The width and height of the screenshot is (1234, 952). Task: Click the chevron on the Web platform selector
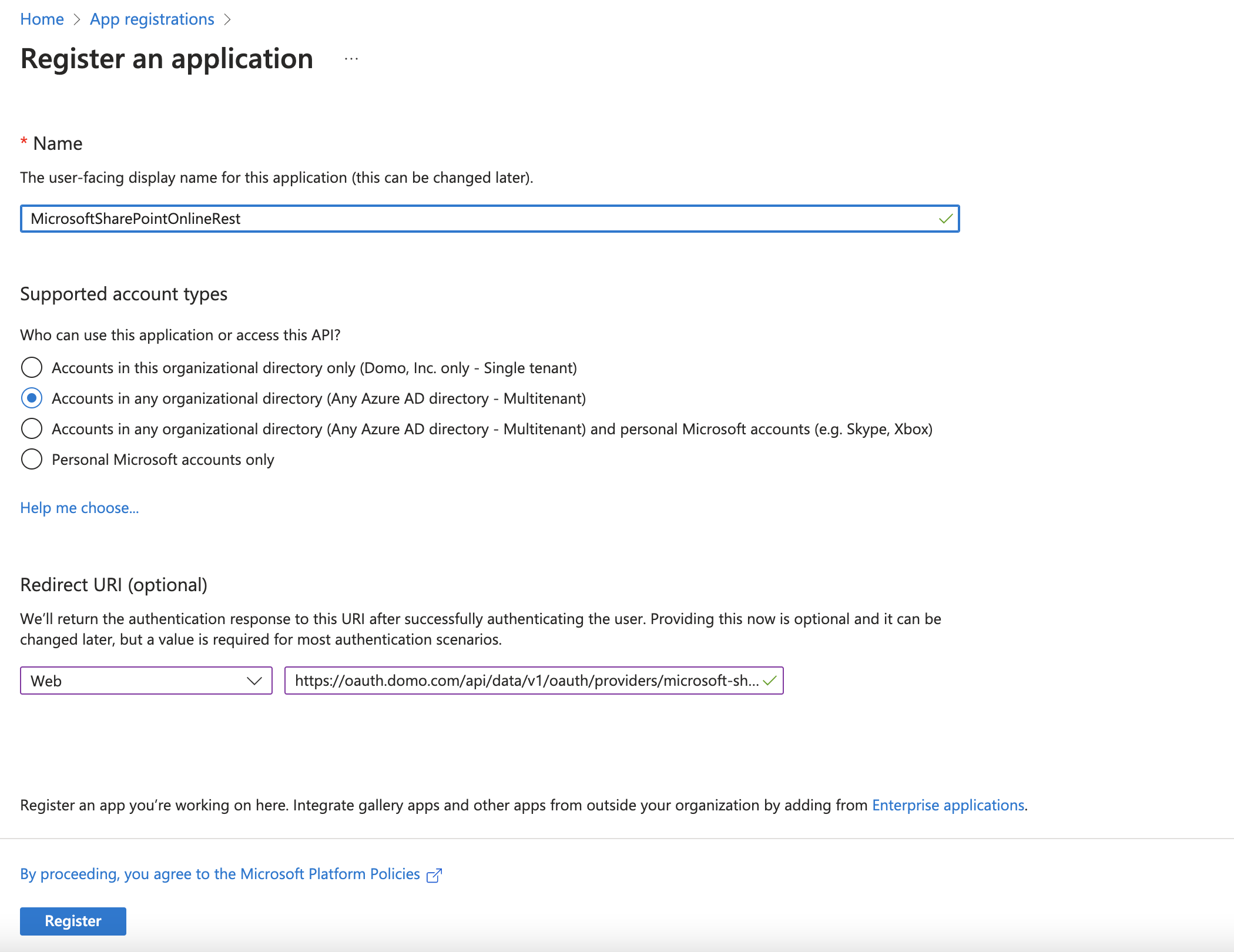pos(254,681)
